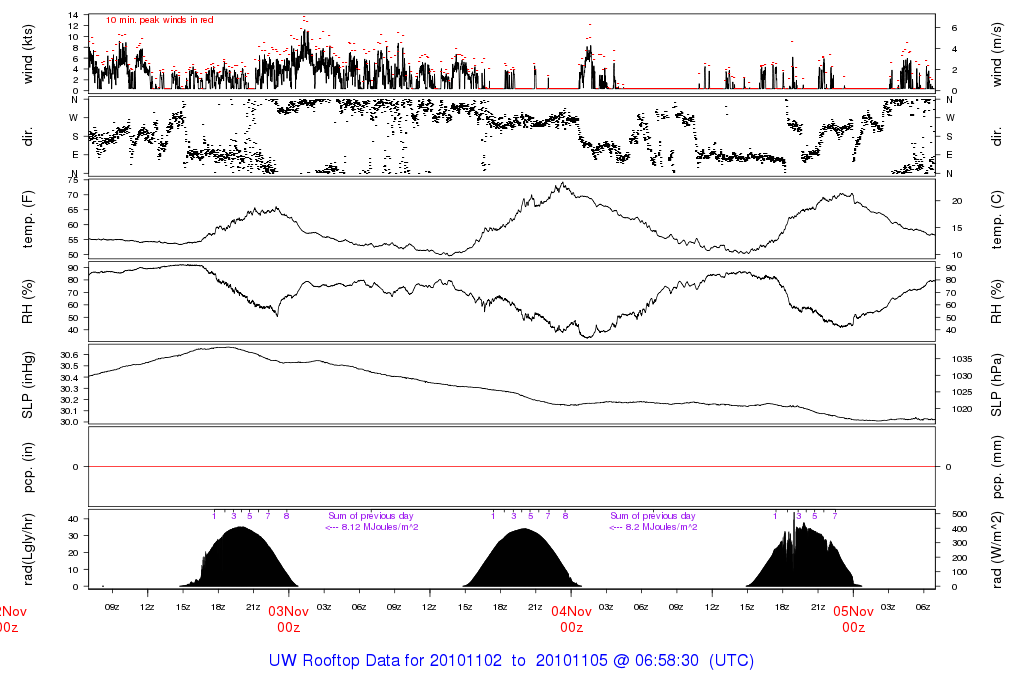Select the "rad(Lgly/hr)" axis label
Viewport: 1024px width, 700px height.
[27, 549]
